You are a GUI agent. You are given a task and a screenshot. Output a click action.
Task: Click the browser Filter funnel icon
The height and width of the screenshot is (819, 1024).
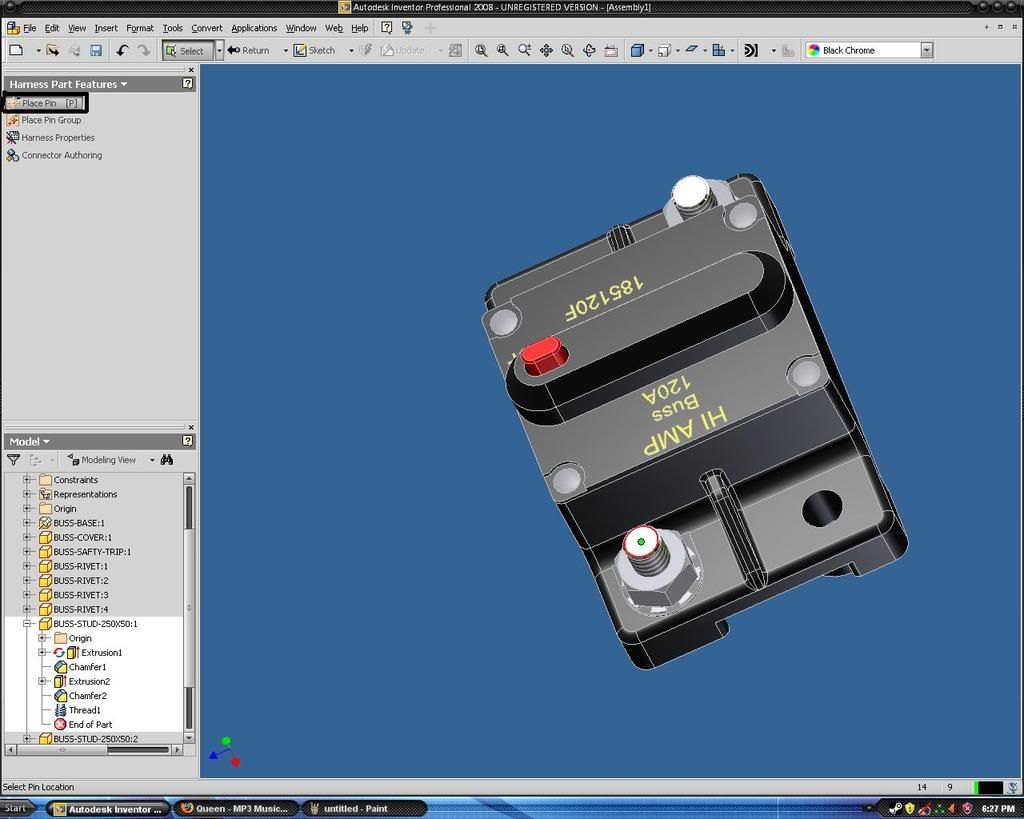click(x=13, y=460)
